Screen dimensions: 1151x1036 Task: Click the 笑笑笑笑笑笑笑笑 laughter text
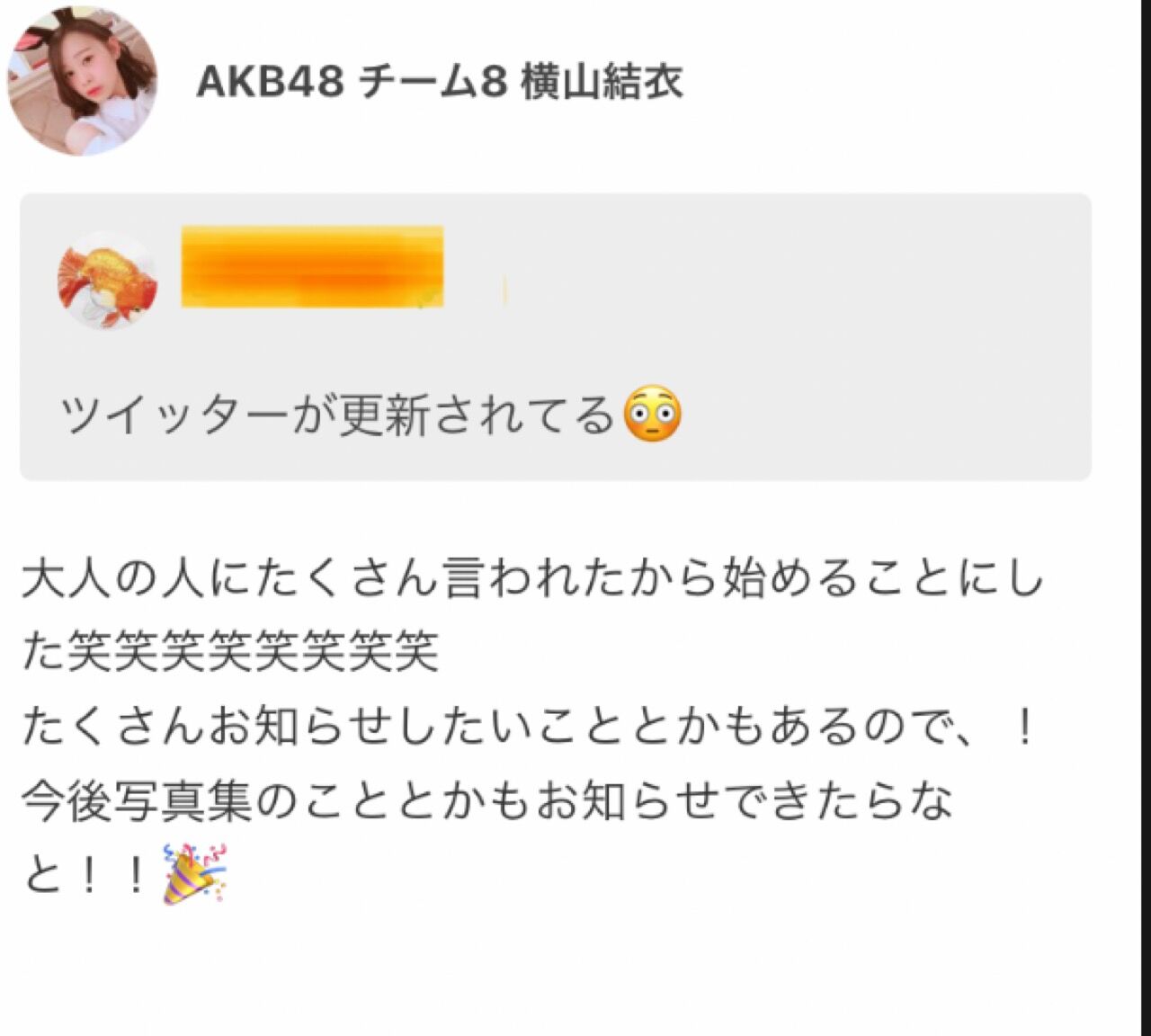click(x=253, y=652)
